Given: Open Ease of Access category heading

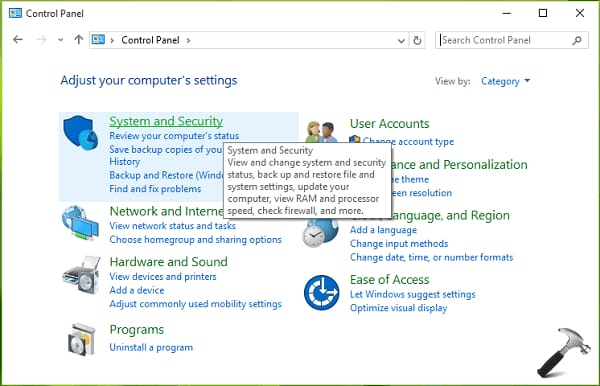Looking at the screenshot, I should (x=390, y=280).
